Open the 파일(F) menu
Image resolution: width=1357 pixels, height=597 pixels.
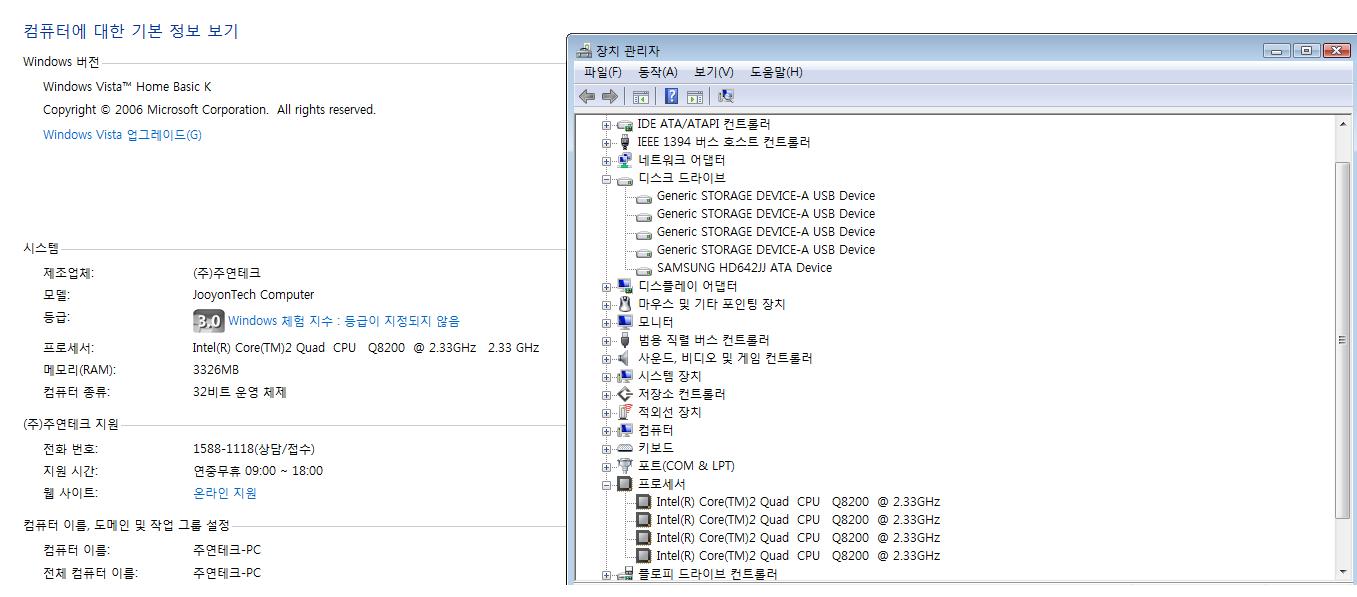coord(603,72)
